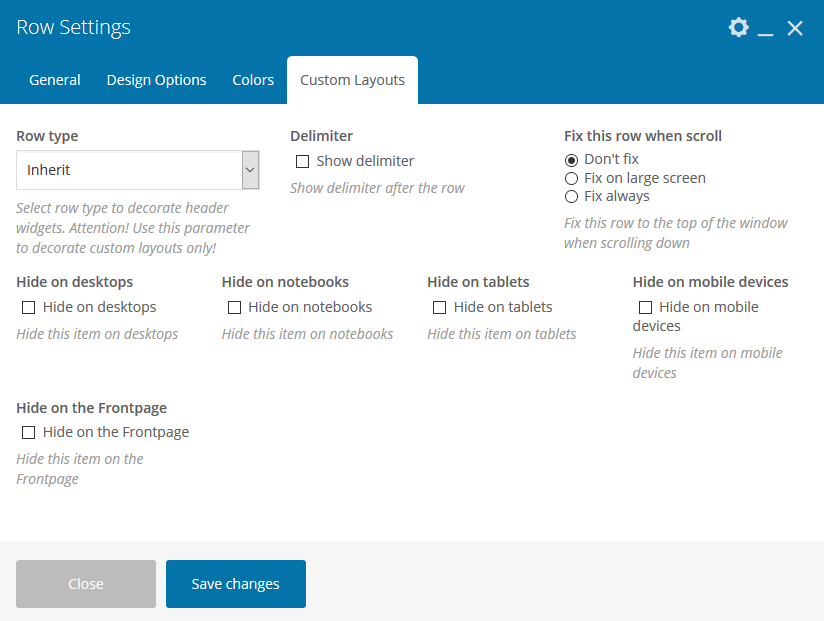The width and height of the screenshot is (824, 621).
Task: Click 'Fix this row to the top' description
Action: tap(676, 233)
